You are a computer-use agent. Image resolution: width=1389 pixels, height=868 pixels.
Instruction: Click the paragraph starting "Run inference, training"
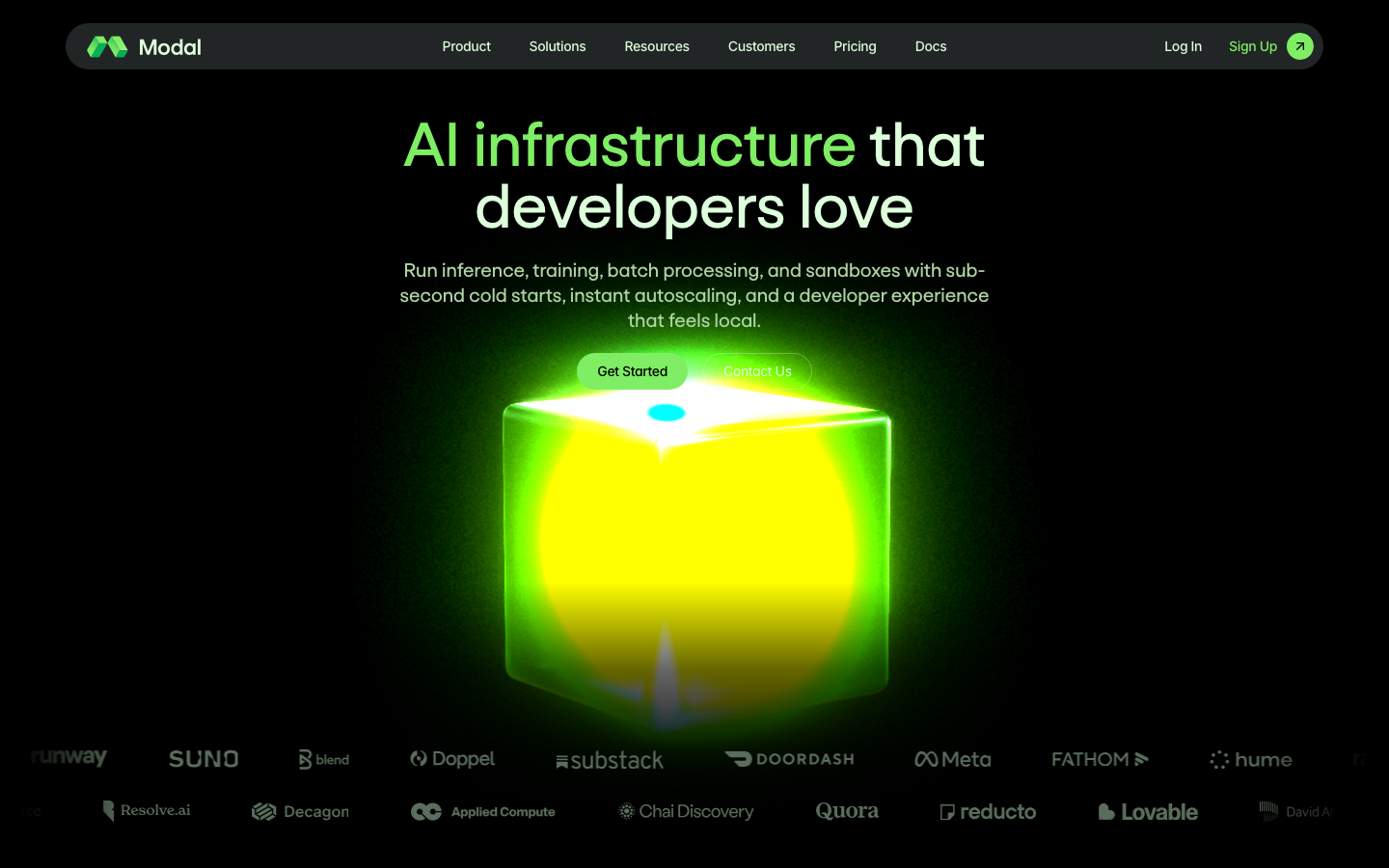(694, 295)
